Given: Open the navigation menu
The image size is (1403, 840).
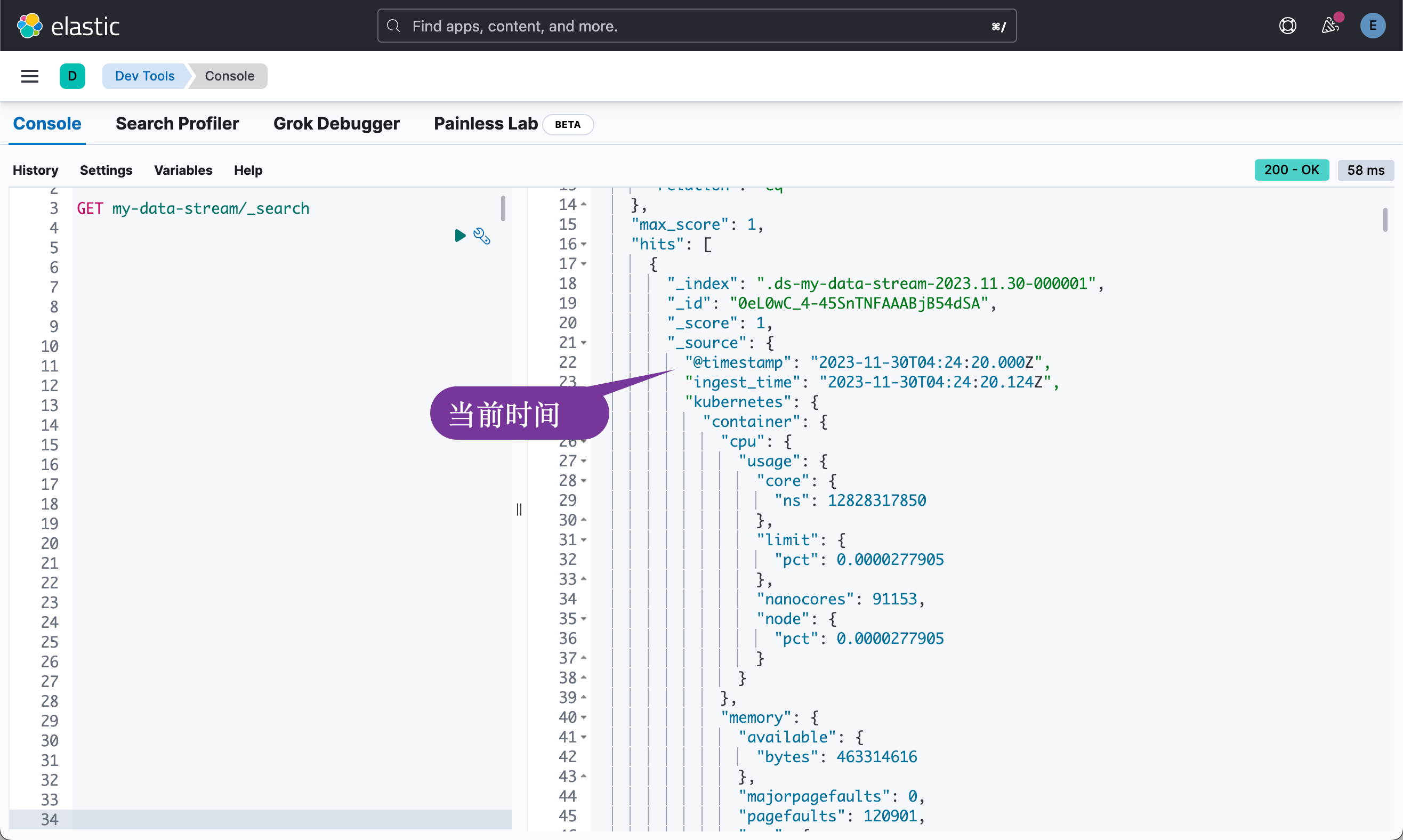Looking at the screenshot, I should 29,76.
